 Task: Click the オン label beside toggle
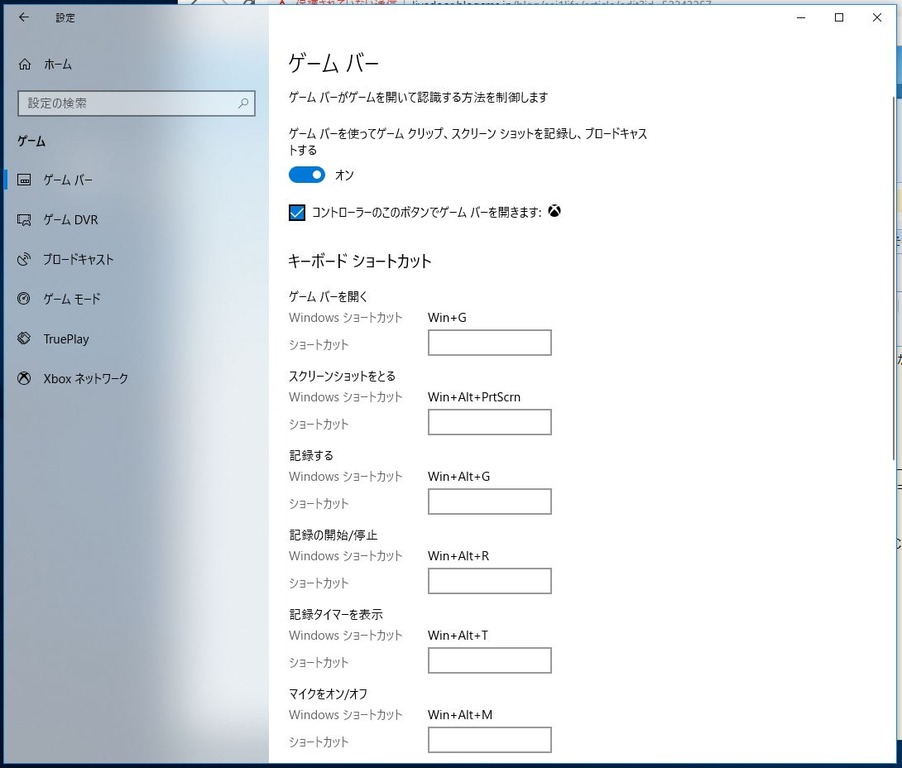click(344, 175)
